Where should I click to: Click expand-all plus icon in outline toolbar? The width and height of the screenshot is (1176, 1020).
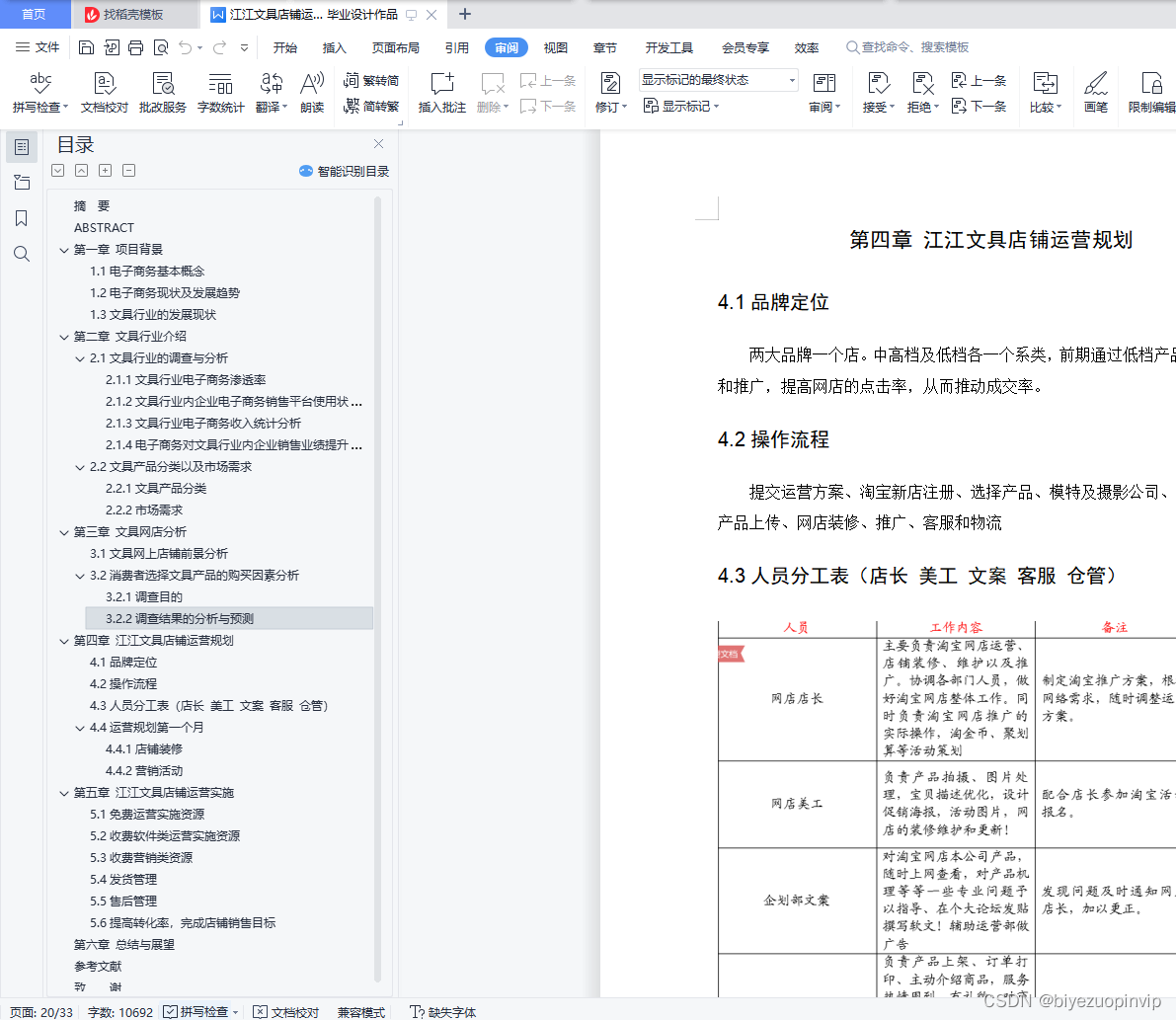click(x=105, y=170)
